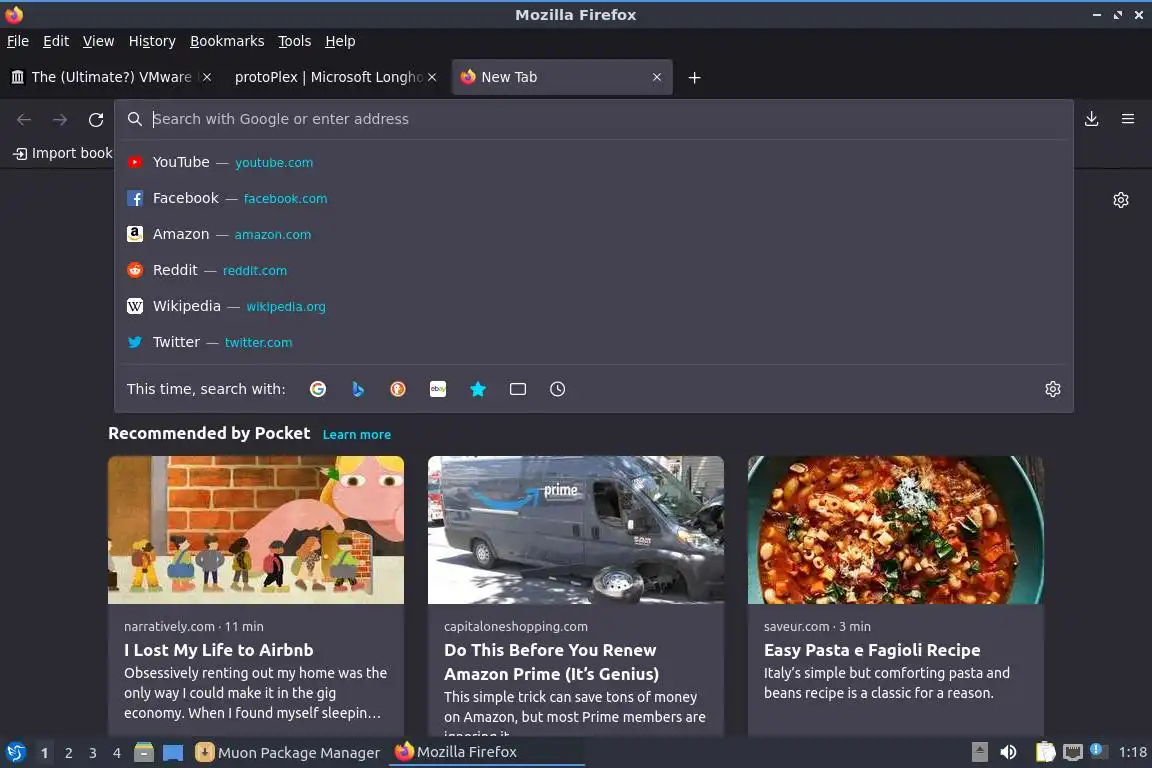Screen dimensions: 1152x768
Task: Click the update notifier tray icon
Action: 1097,750
